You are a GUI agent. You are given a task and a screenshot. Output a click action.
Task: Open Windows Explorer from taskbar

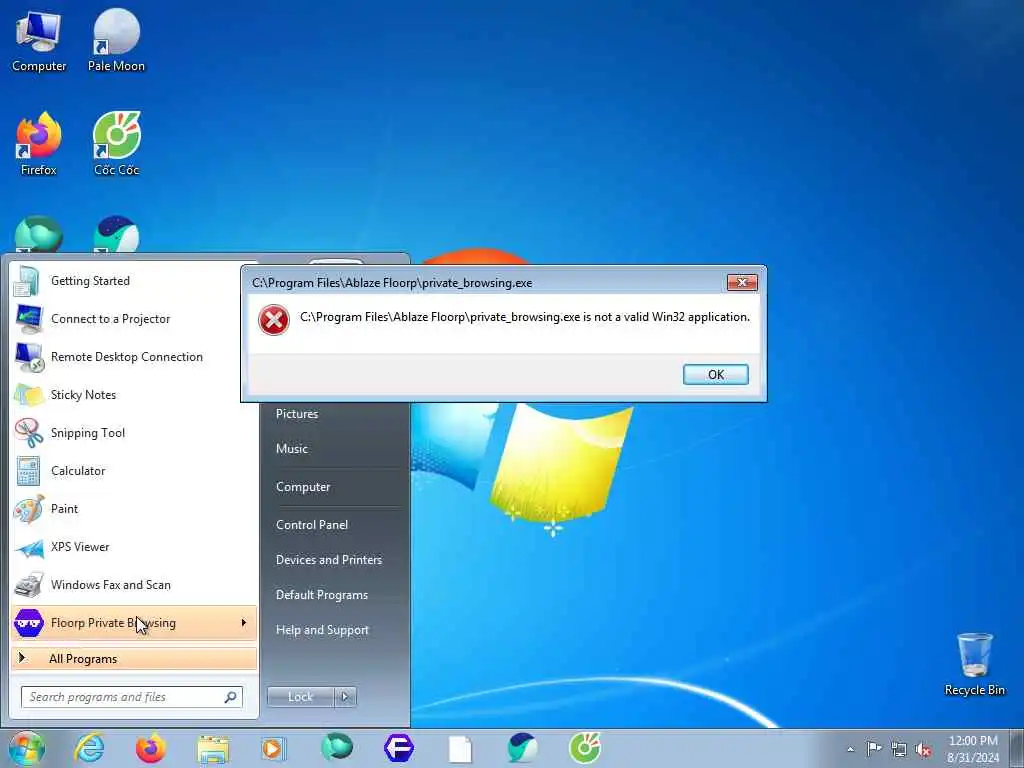213,749
